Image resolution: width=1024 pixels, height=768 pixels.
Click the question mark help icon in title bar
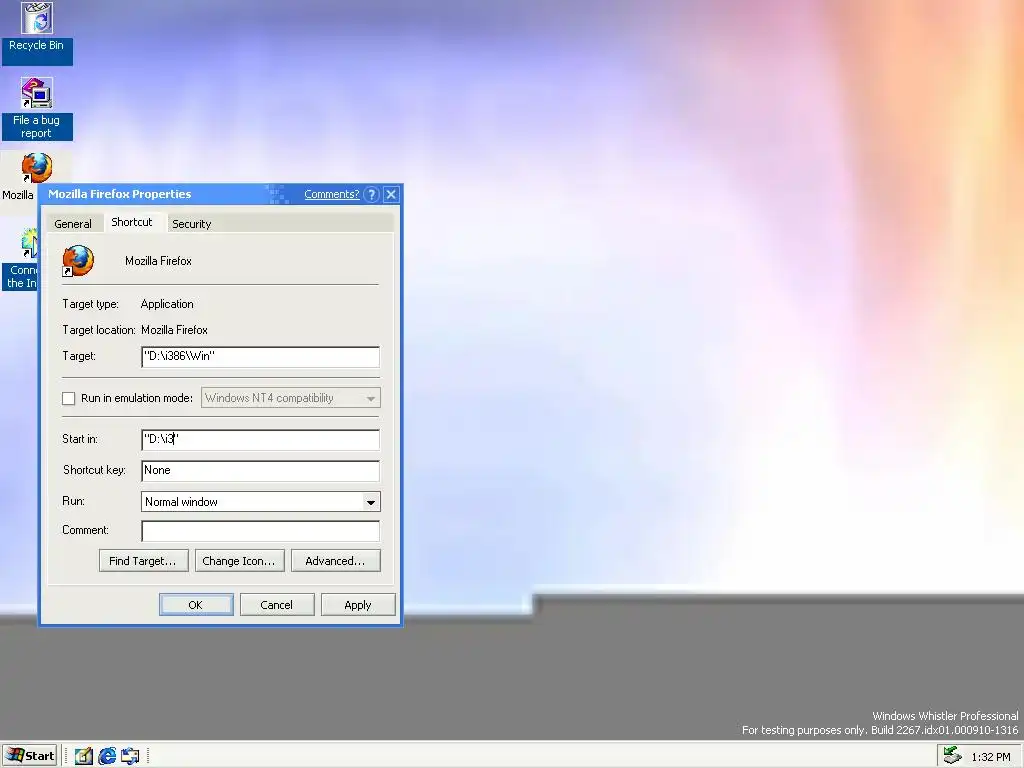click(371, 195)
